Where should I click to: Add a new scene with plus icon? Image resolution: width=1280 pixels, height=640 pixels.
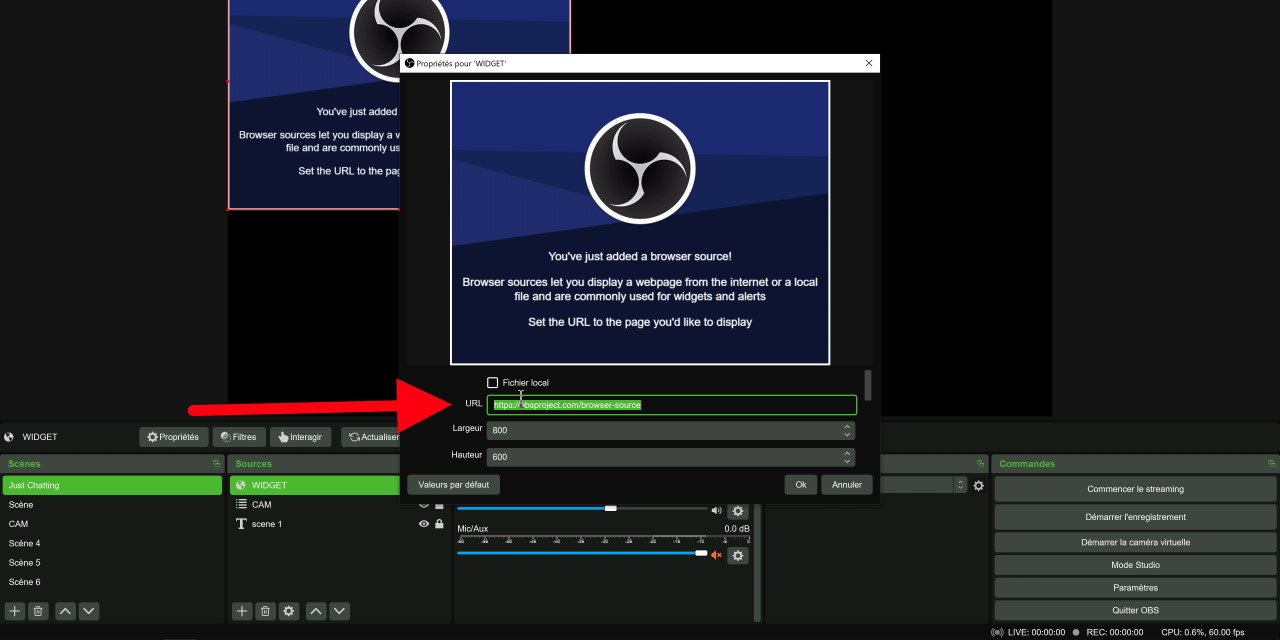pos(15,611)
